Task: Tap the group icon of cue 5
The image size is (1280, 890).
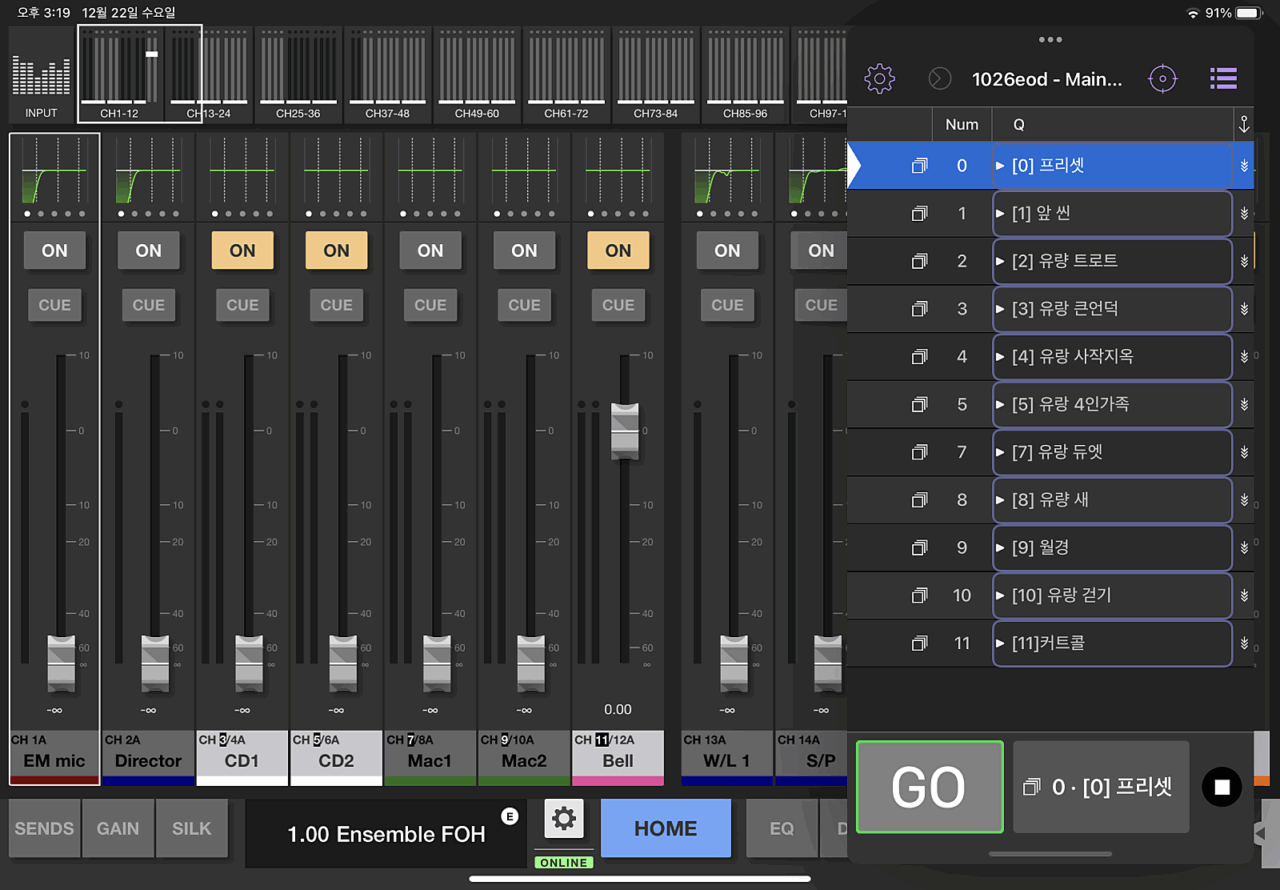Action: click(x=919, y=405)
